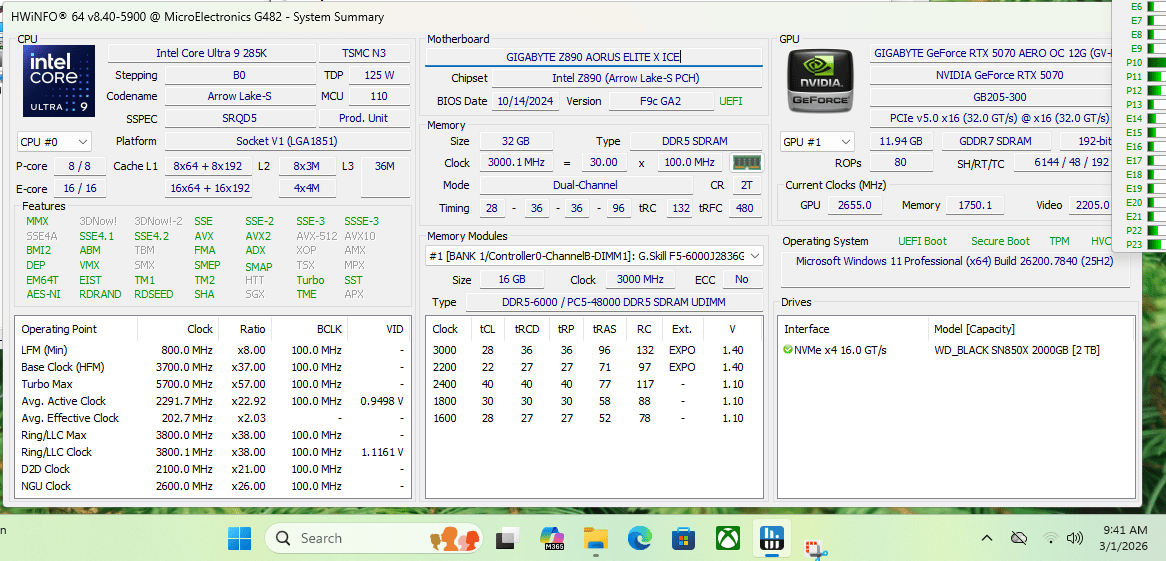Click the search highlights people illustration
This screenshot has height=561, width=1166.
454,538
